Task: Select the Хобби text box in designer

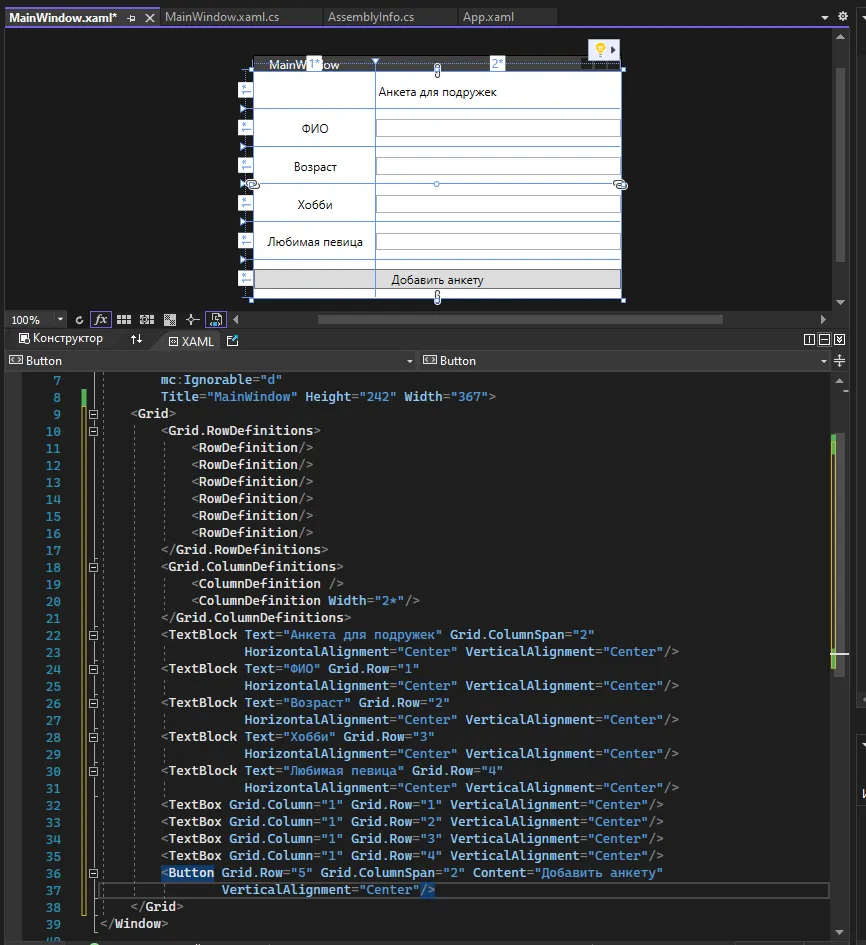Action: click(x=498, y=204)
